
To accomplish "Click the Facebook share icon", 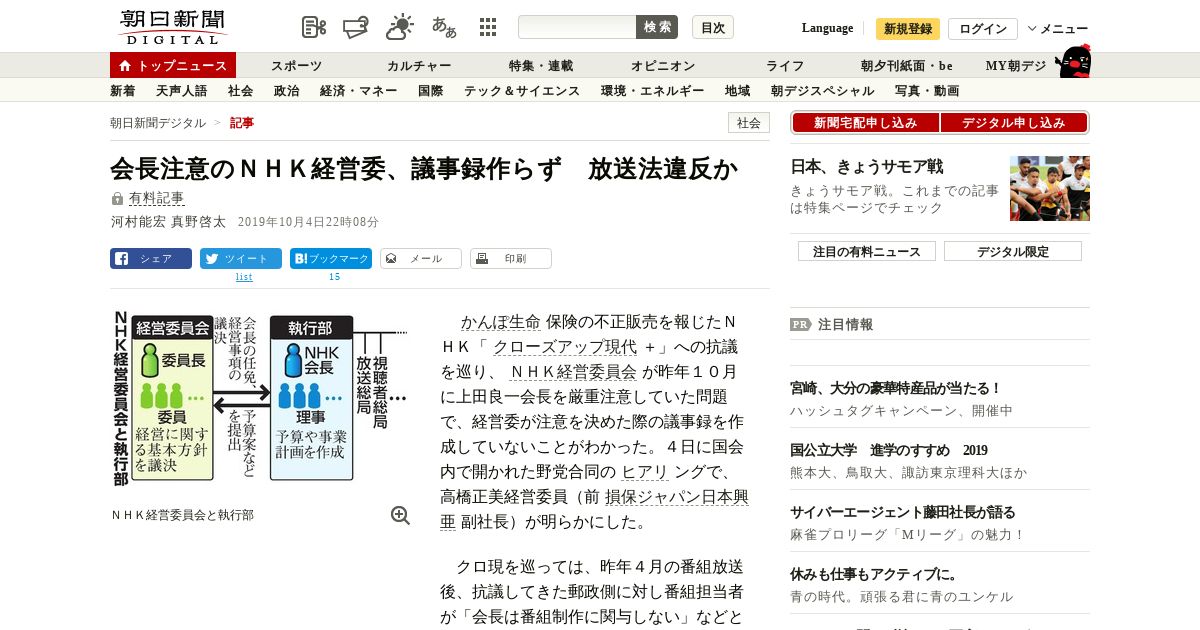I will [x=121, y=258].
